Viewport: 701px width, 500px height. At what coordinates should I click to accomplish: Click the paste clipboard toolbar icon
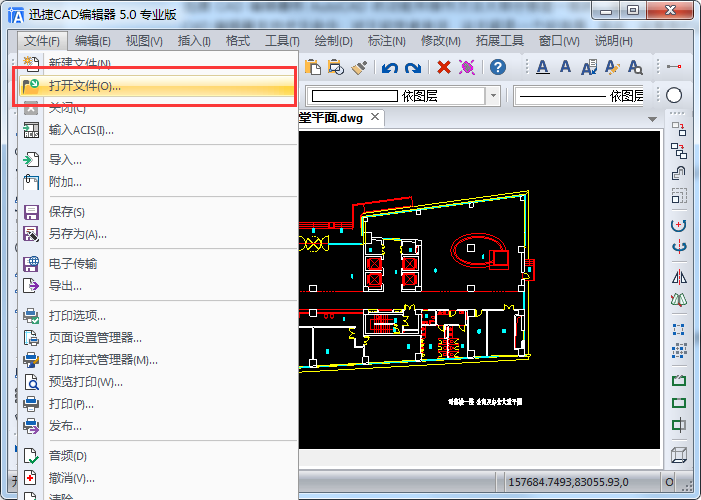pyautogui.click(x=313, y=67)
